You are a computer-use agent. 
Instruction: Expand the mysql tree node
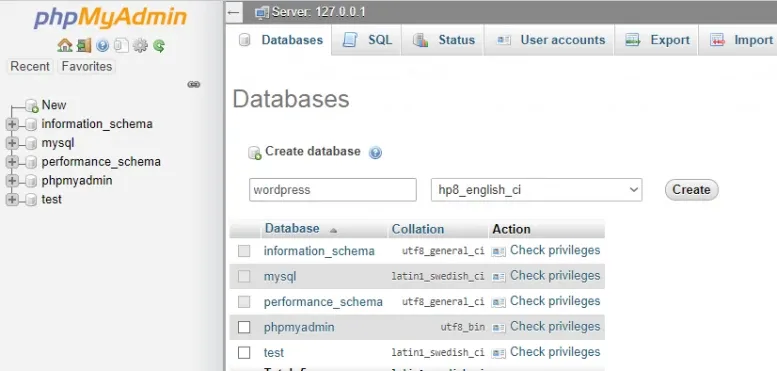coord(12,143)
